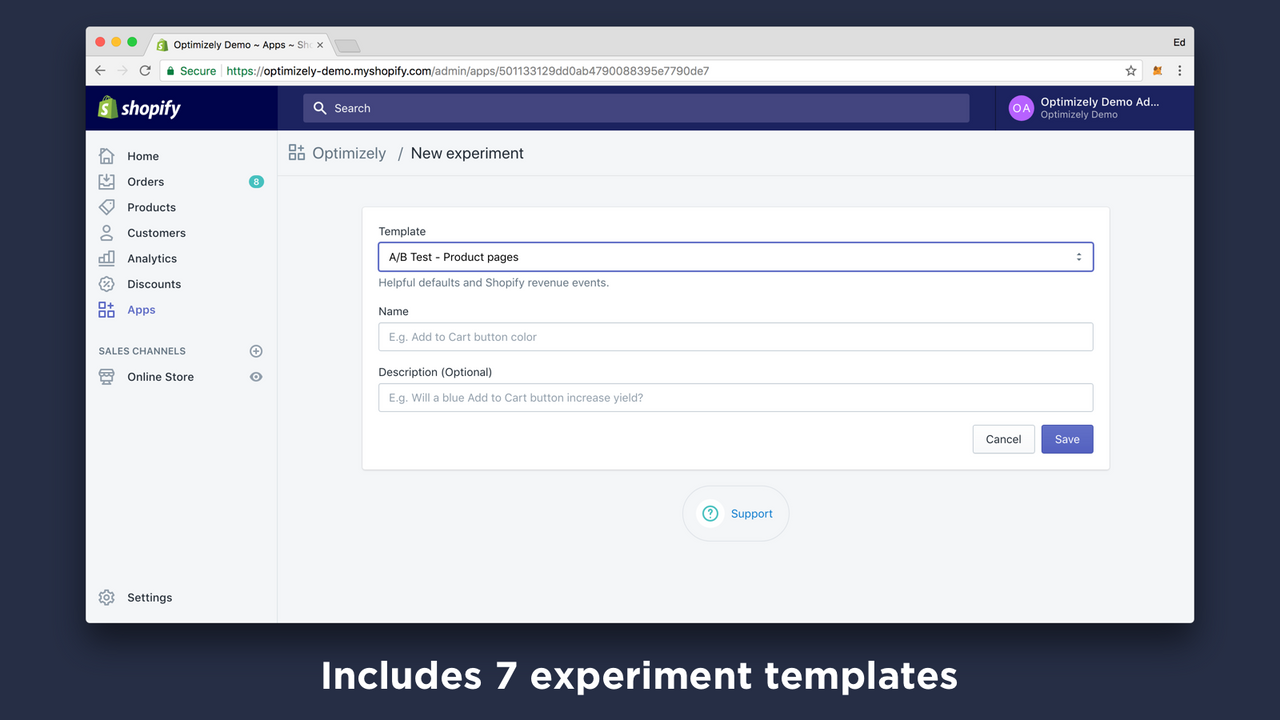Select the Products tag icon

[106, 207]
